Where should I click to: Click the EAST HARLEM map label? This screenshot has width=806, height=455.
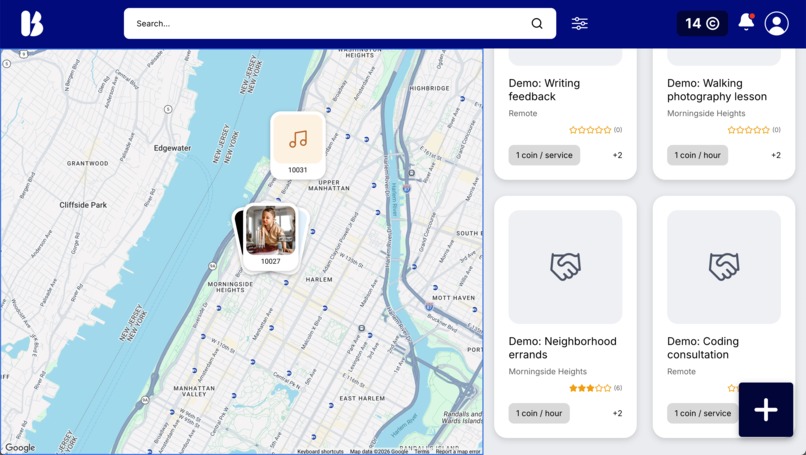[x=362, y=398]
